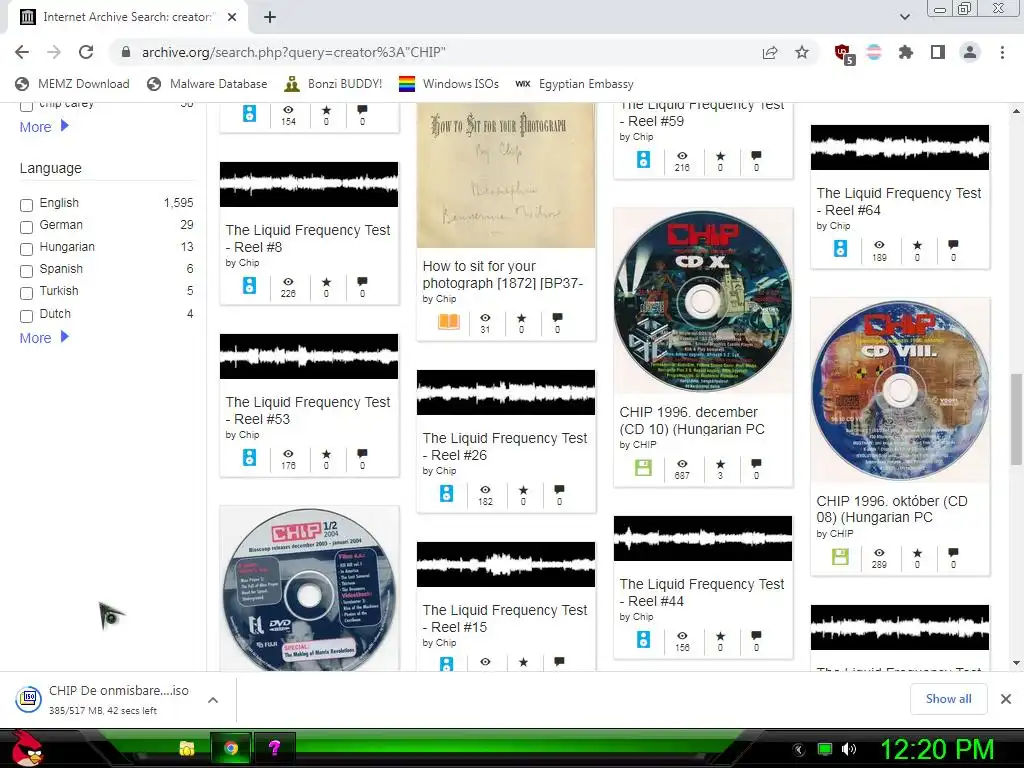1024x768 pixels.
Task: Open the CHIP 1/2 2004 DVD thumbnail
Action: [x=309, y=589]
